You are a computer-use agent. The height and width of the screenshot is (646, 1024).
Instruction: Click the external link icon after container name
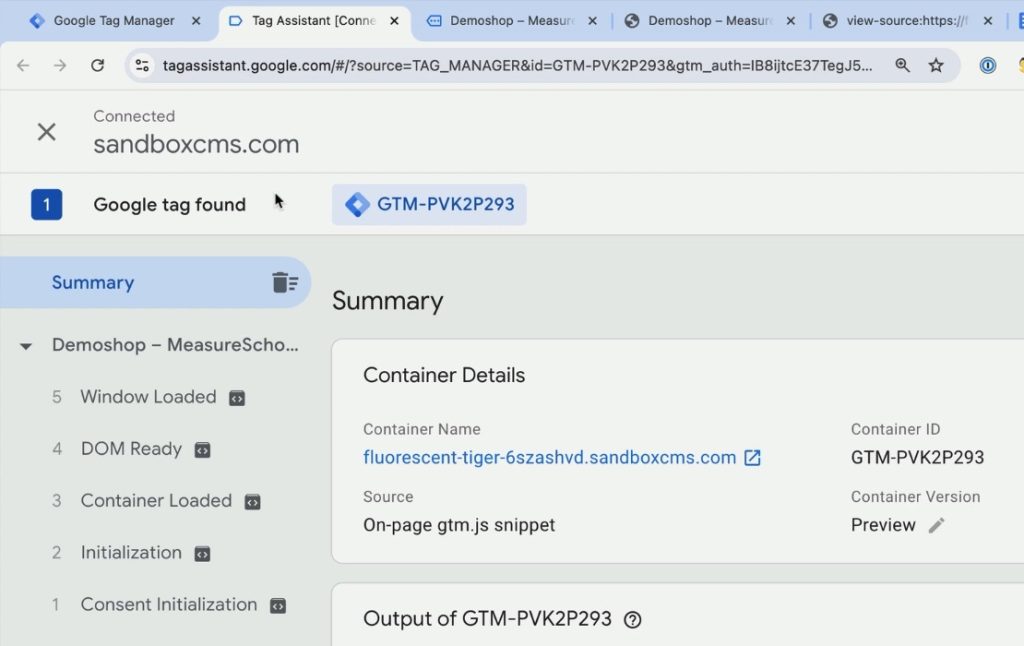point(752,457)
